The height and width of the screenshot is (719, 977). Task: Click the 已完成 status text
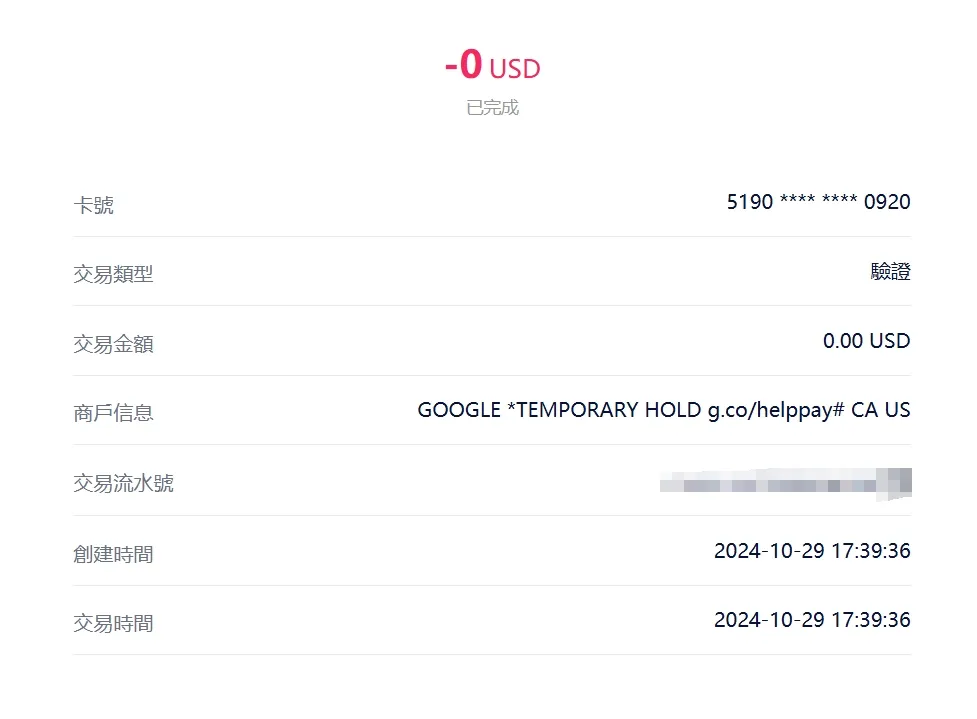[x=492, y=108]
